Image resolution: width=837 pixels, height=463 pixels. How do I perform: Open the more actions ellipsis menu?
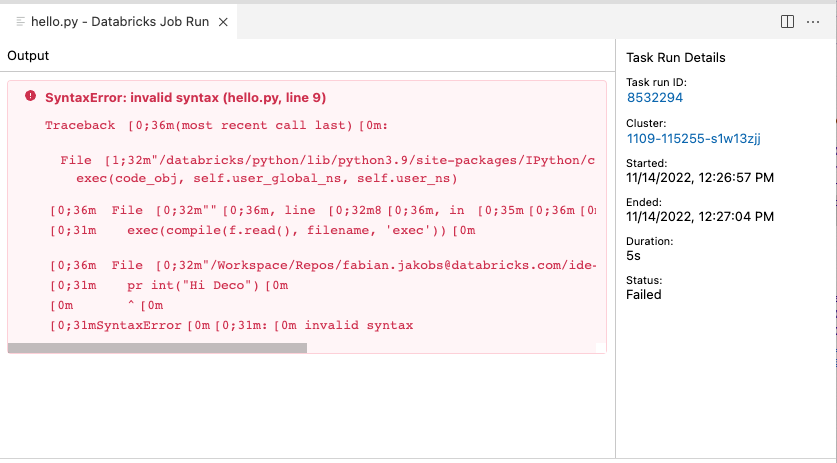click(x=813, y=22)
